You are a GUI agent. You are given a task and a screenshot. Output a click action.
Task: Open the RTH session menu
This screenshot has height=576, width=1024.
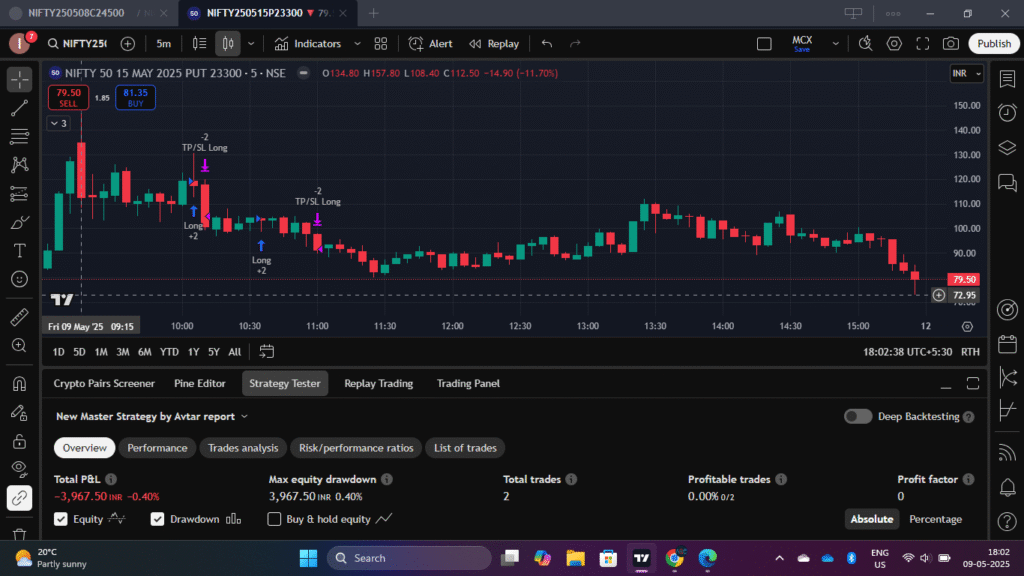click(x=970, y=352)
